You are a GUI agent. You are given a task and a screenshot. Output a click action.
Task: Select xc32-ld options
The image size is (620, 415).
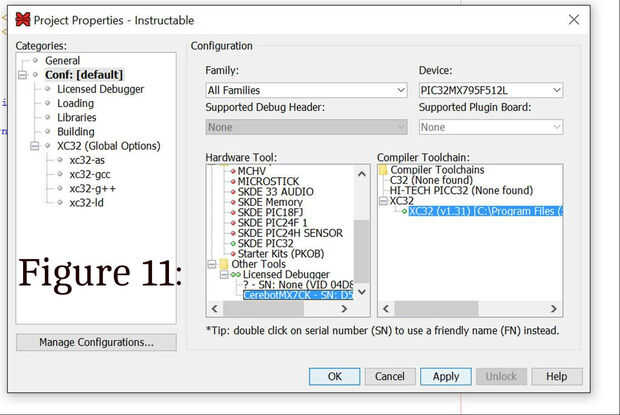[x=87, y=203]
